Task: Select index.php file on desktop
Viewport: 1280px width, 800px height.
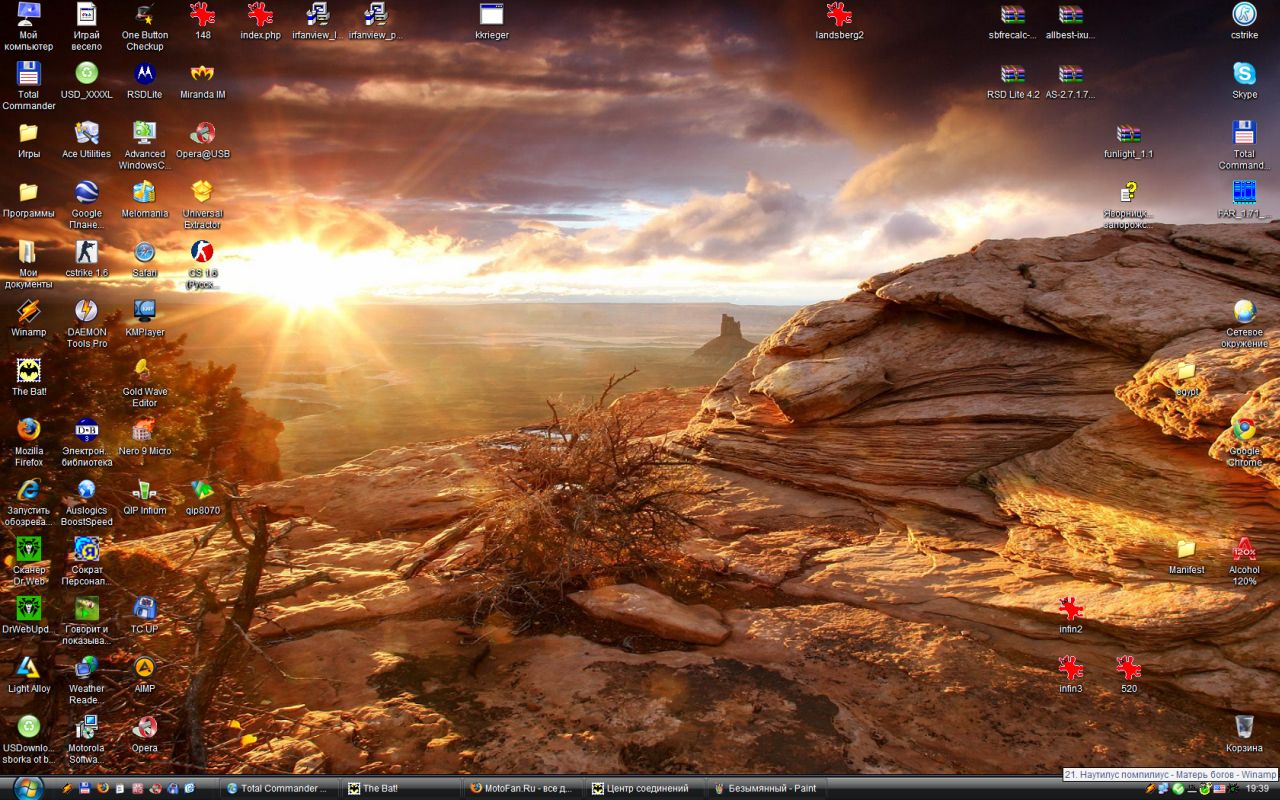Action: click(261, 21)
